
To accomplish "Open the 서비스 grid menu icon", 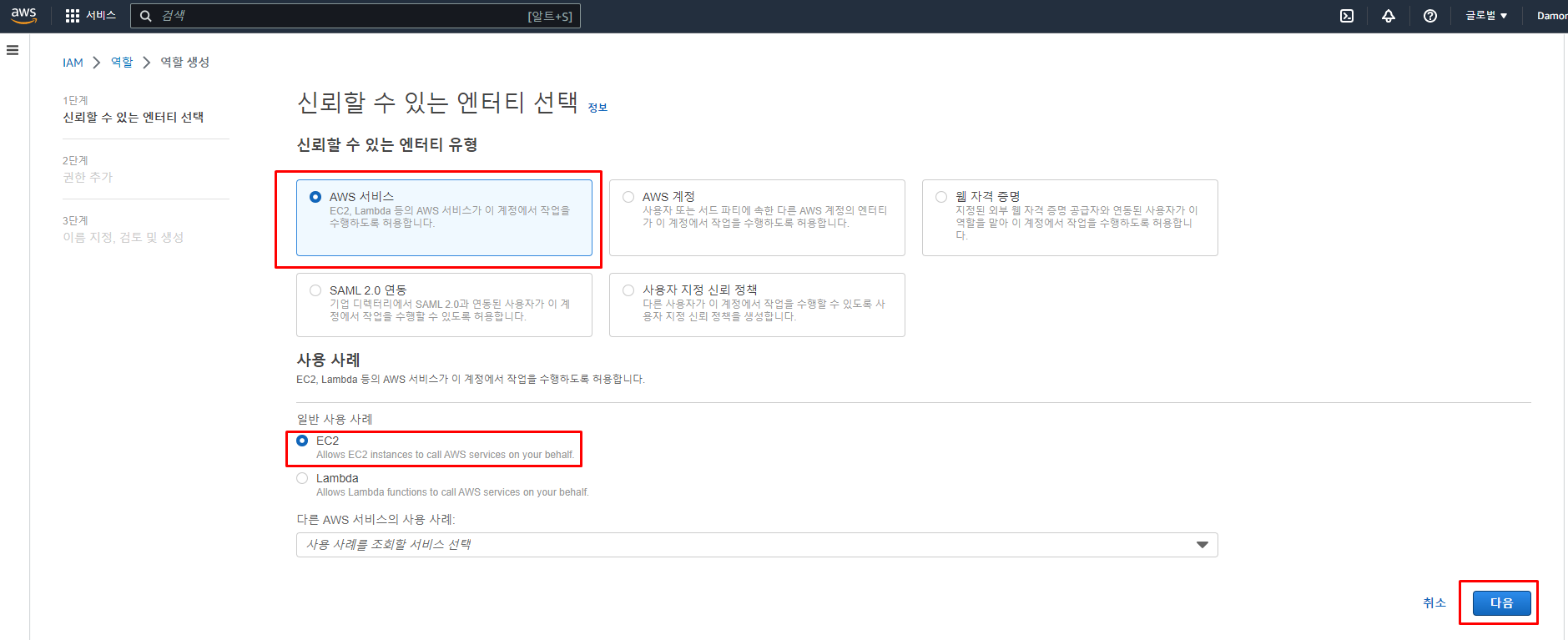I will tap(73, 16).
